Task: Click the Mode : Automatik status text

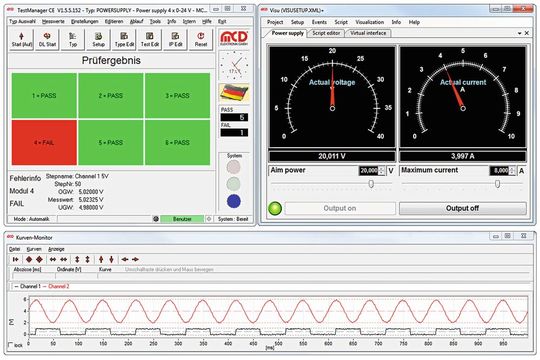Action: point(31,219)
